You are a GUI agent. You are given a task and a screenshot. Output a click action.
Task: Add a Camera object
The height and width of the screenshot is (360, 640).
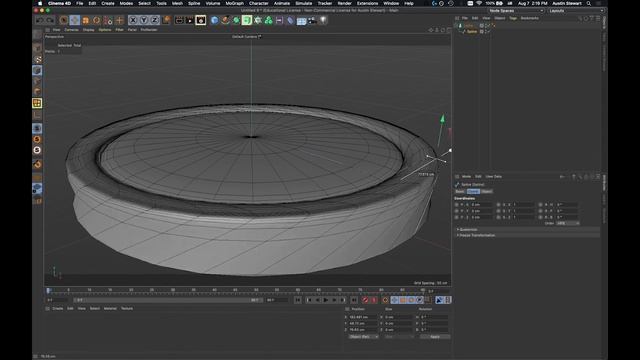tap(312, 20)
